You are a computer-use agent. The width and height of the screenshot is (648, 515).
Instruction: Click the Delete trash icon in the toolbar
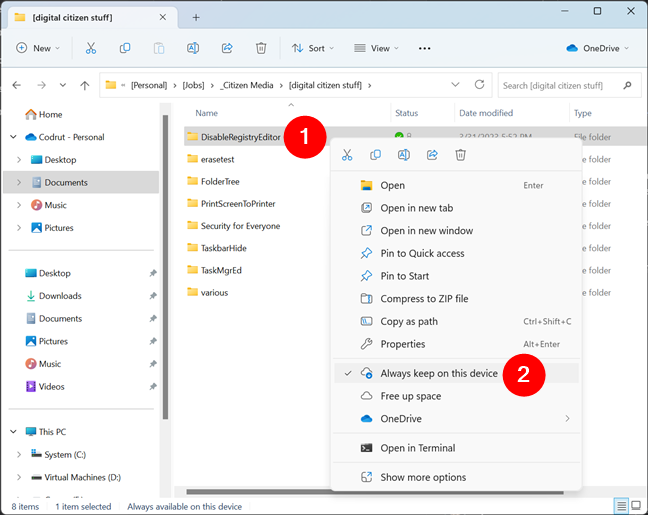(x=261, y=48)
